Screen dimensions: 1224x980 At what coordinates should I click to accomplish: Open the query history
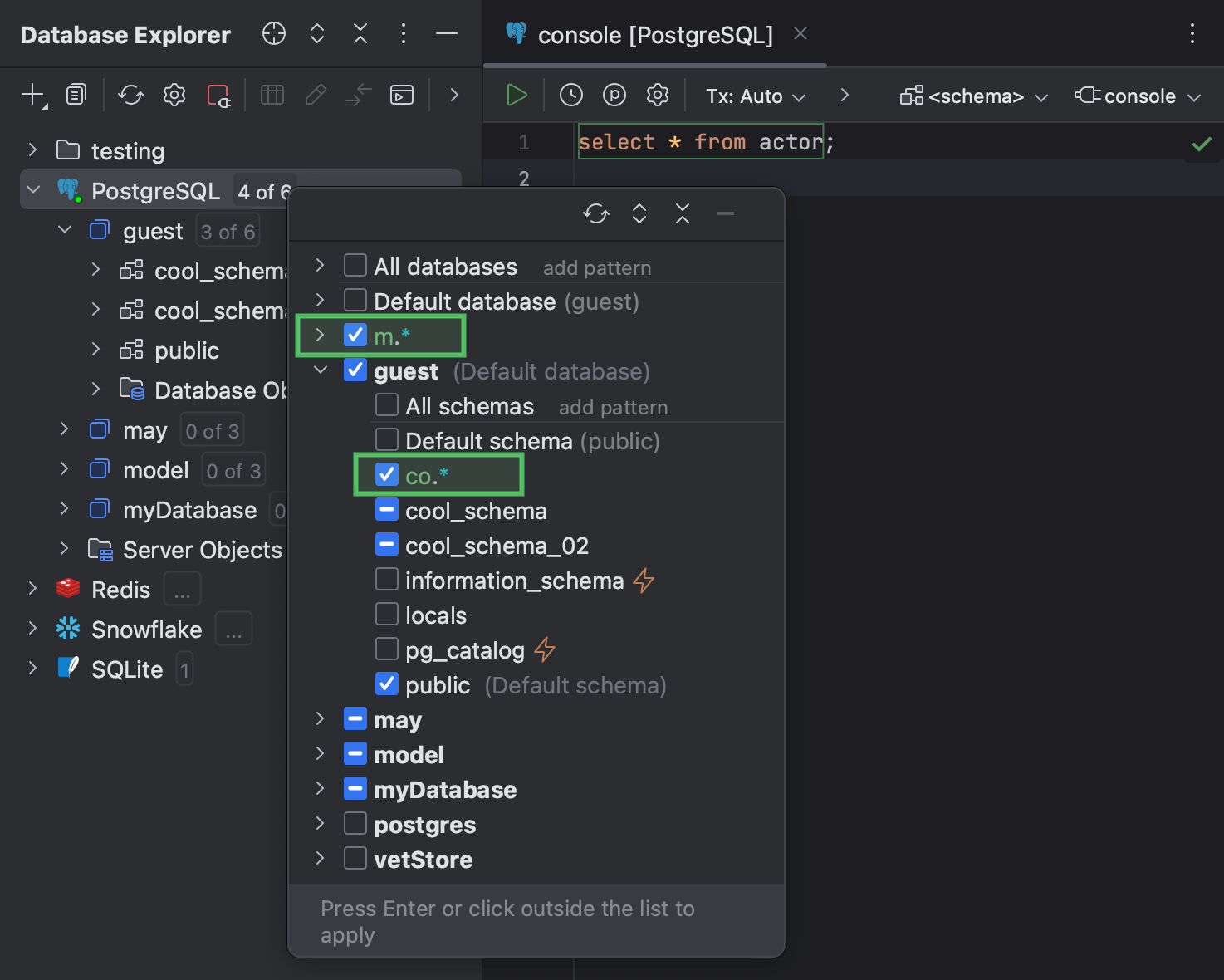570,95
